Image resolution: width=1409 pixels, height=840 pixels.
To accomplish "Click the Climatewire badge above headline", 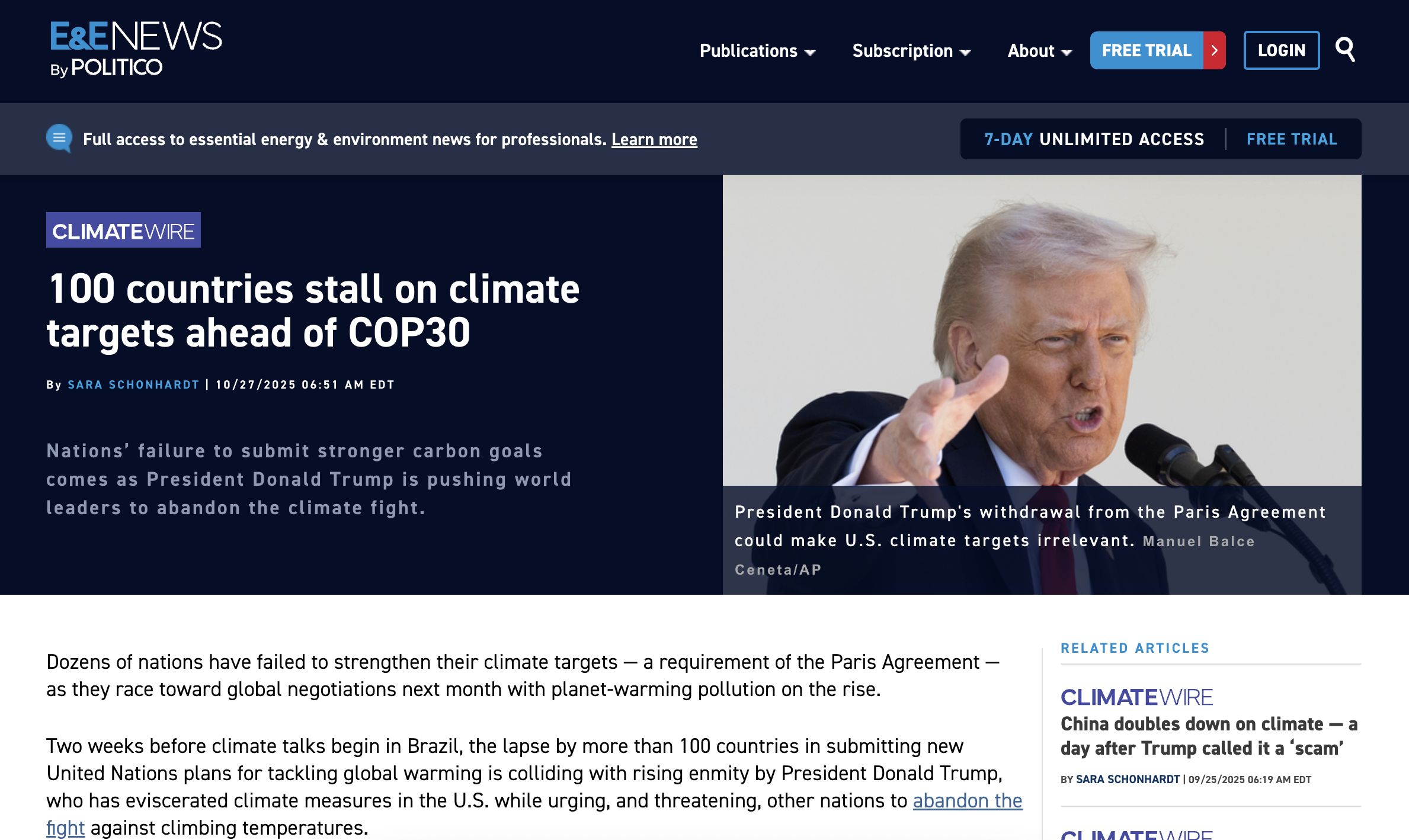I will coord(123,230).
